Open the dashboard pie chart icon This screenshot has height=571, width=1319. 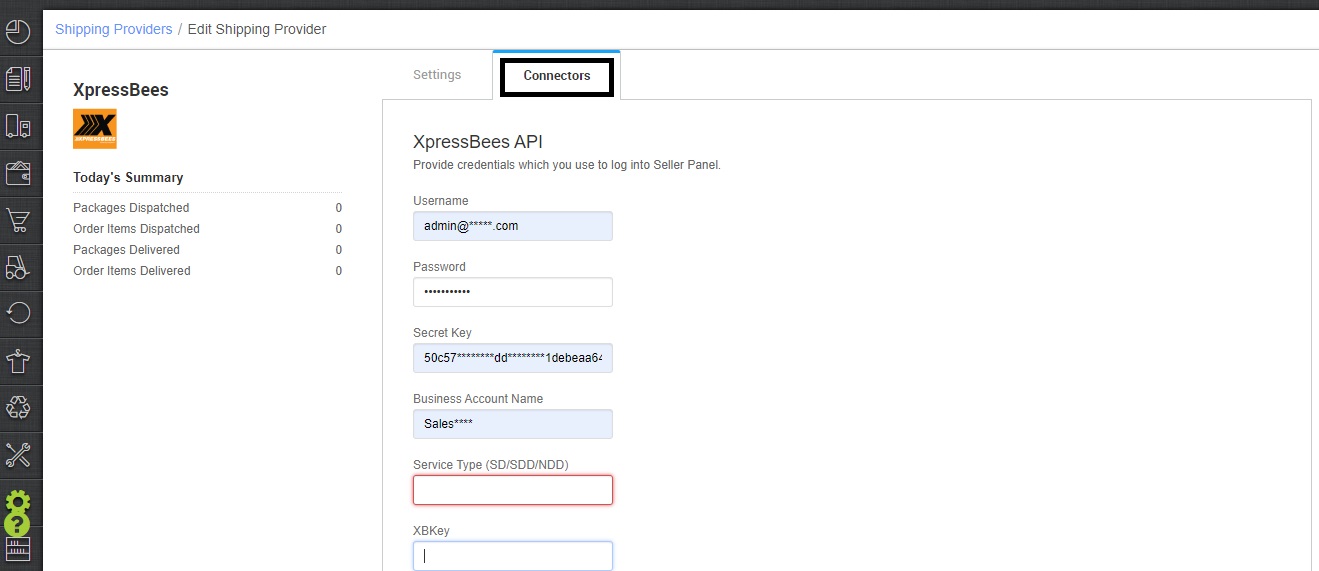click(x=19, y=32)
